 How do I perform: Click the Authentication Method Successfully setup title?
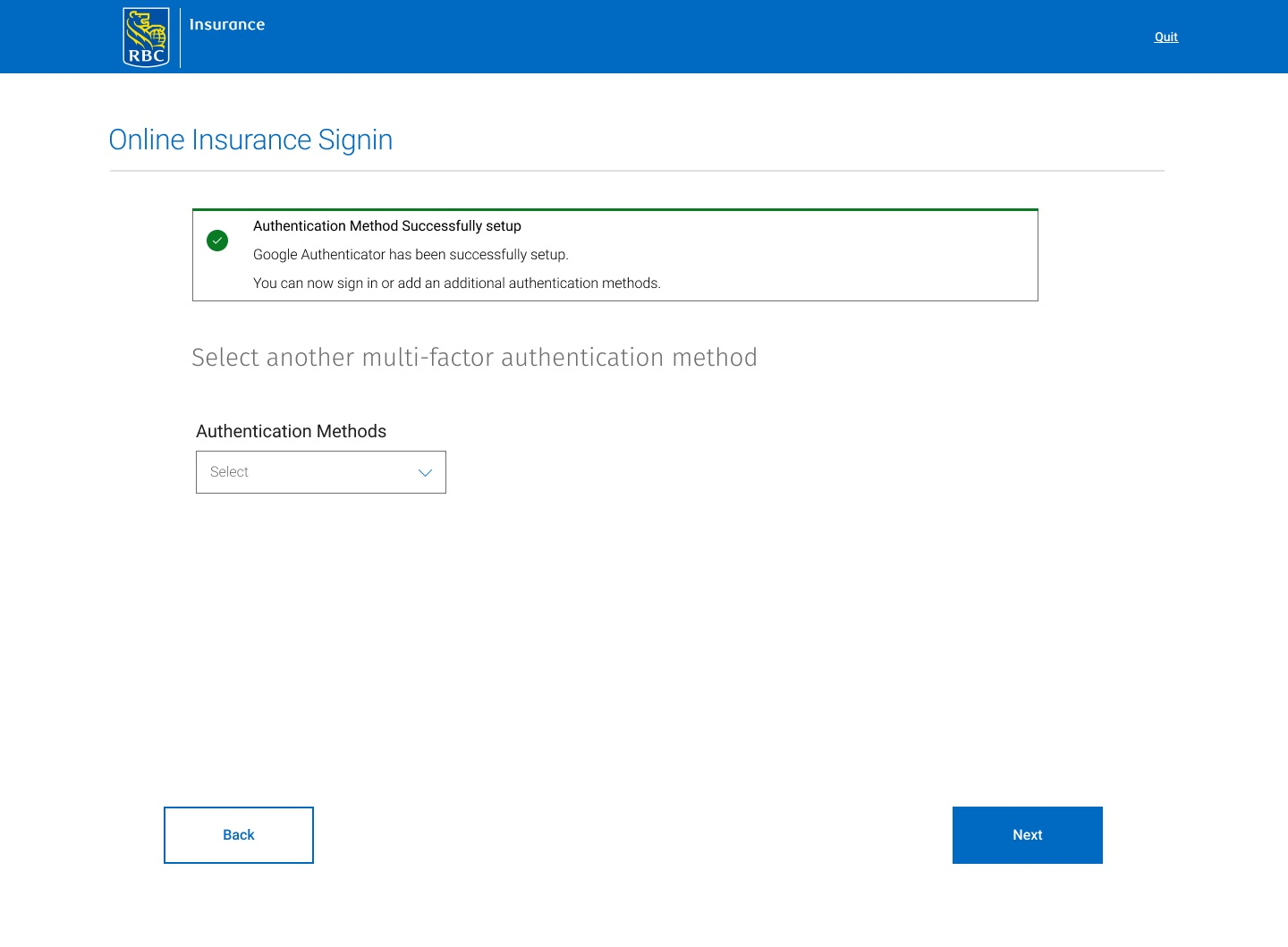(387, 226)
